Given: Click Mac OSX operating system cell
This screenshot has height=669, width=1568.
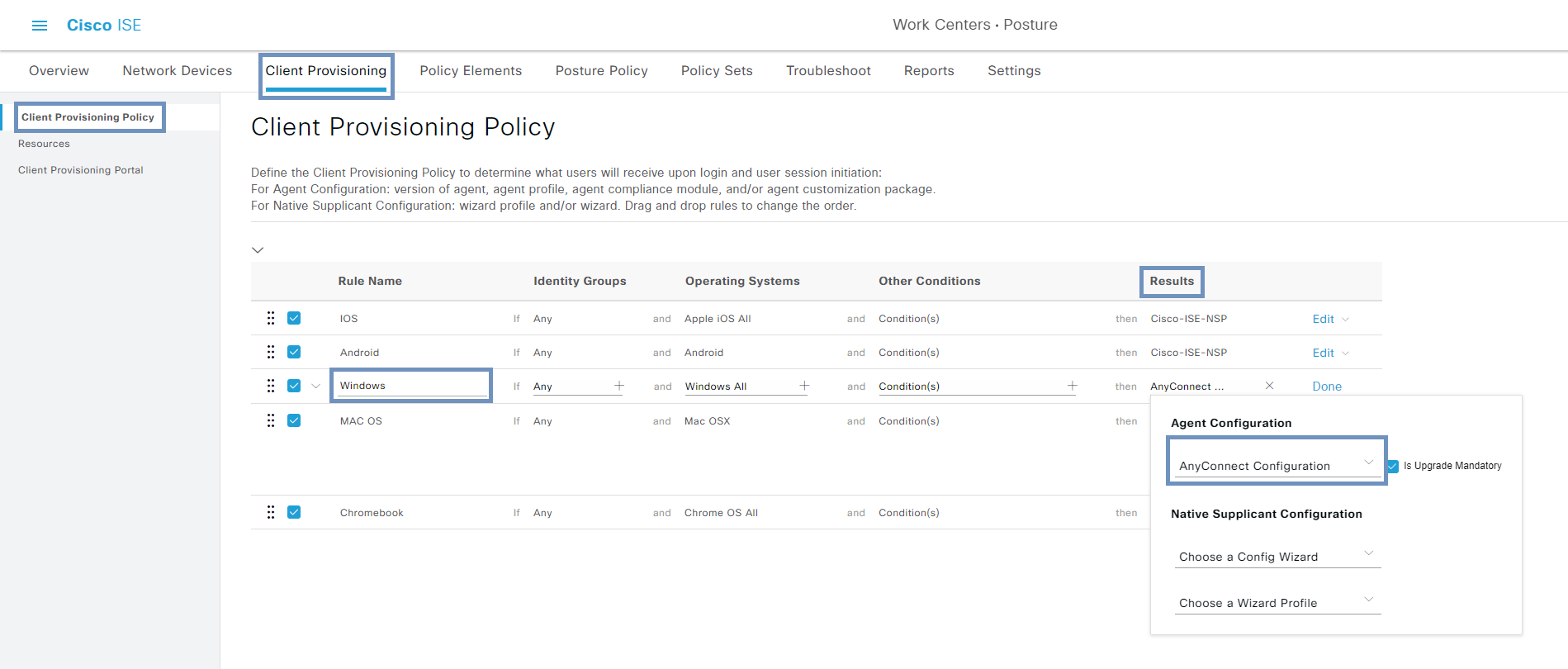Looking at the screenshot, I should (x=708, y=421).
